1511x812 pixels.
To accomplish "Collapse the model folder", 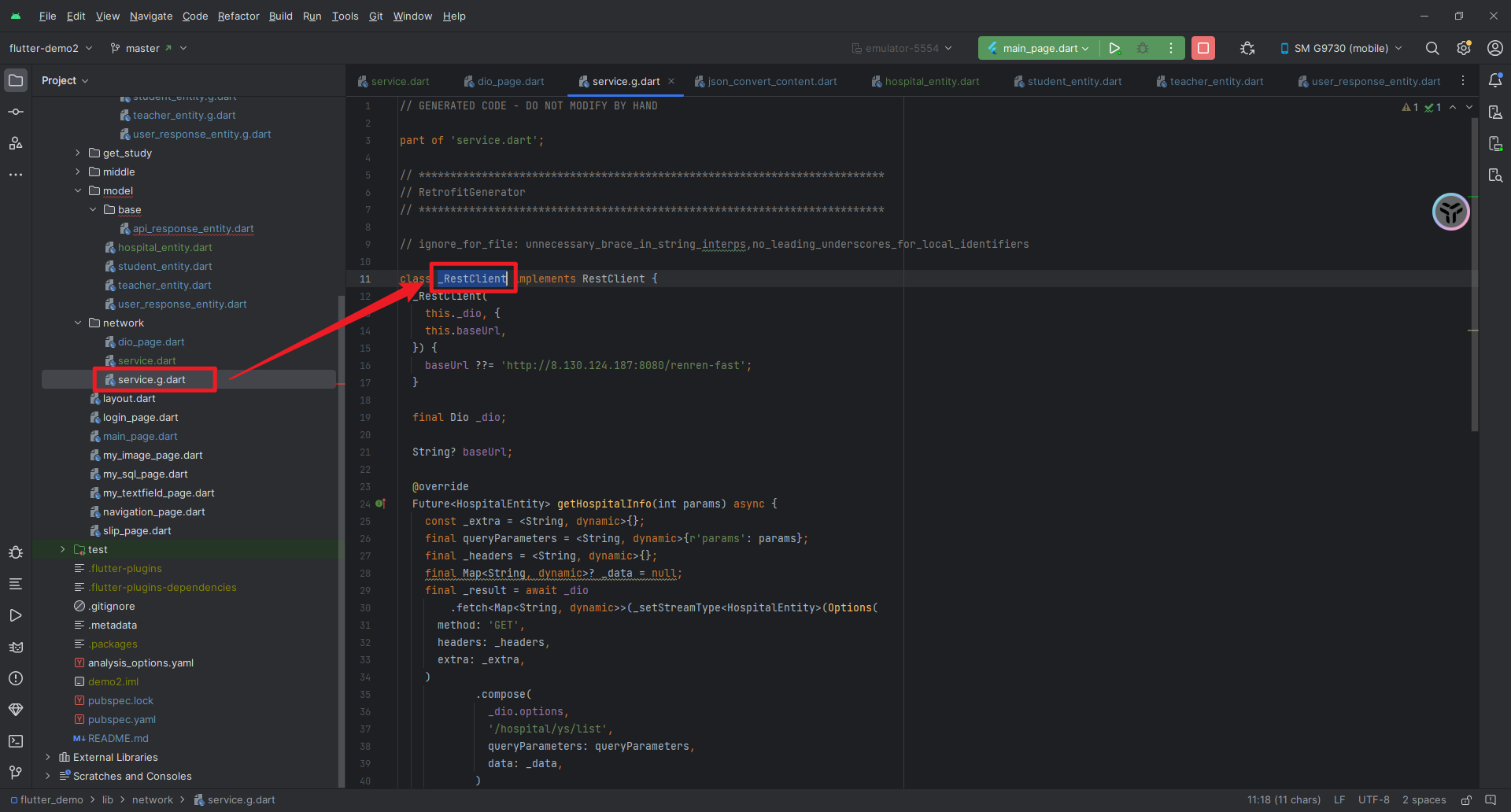I will [x=78, y=190].
